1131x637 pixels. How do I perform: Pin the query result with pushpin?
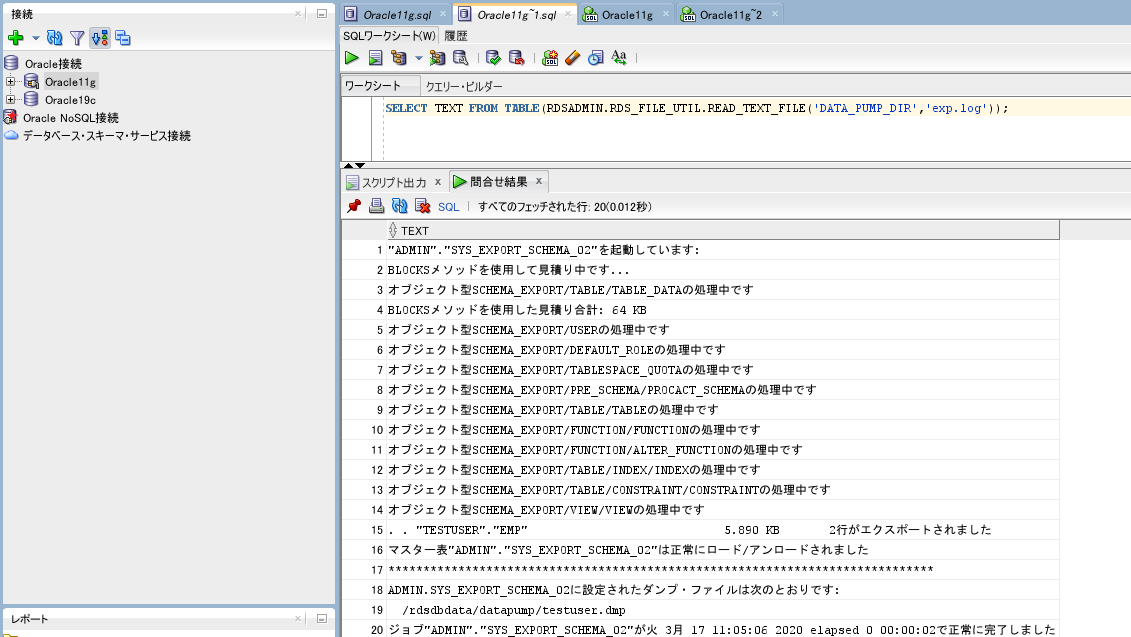click(x=353, y=206)
